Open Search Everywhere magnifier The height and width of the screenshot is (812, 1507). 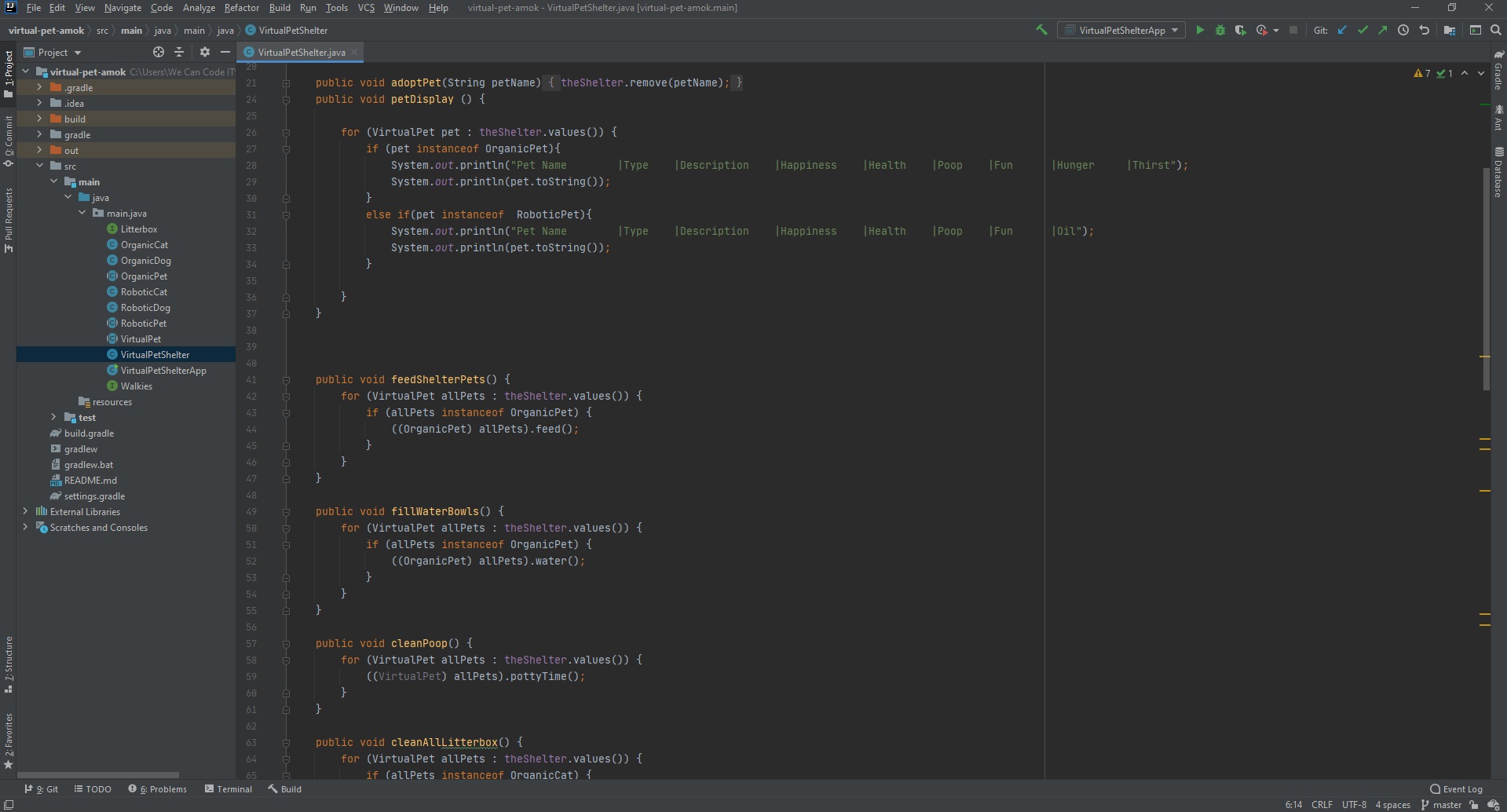pos(1496,30)
